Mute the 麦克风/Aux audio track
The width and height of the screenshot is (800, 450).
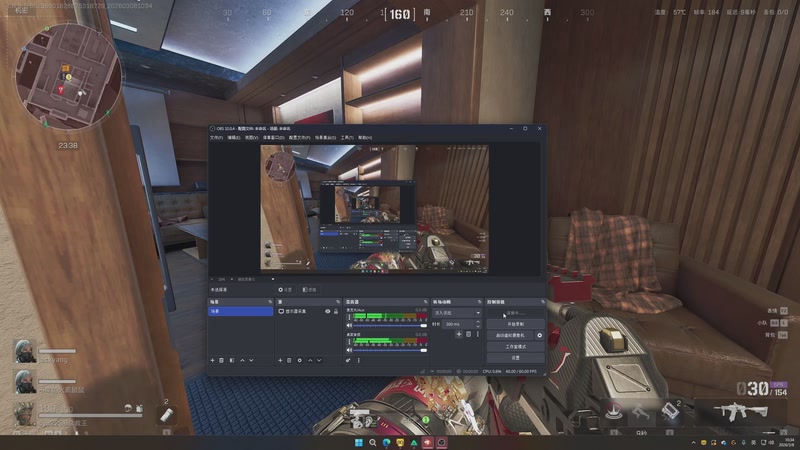tap(349, 325)
